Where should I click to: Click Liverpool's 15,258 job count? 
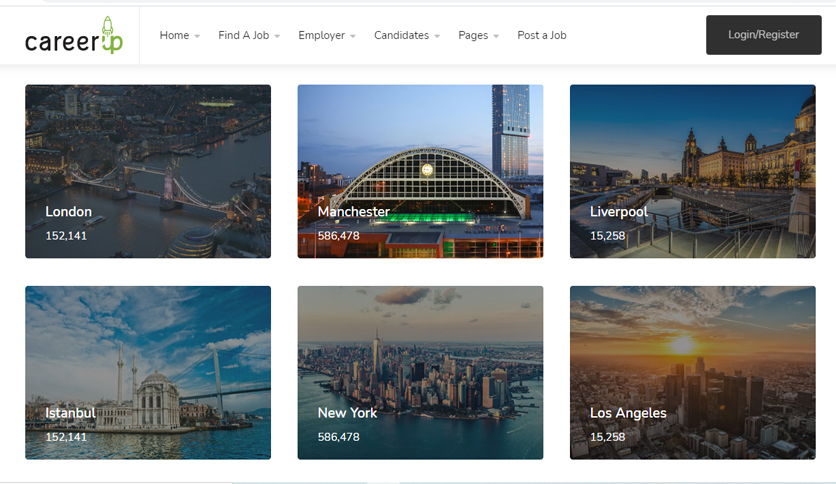(x=608, y=236)
